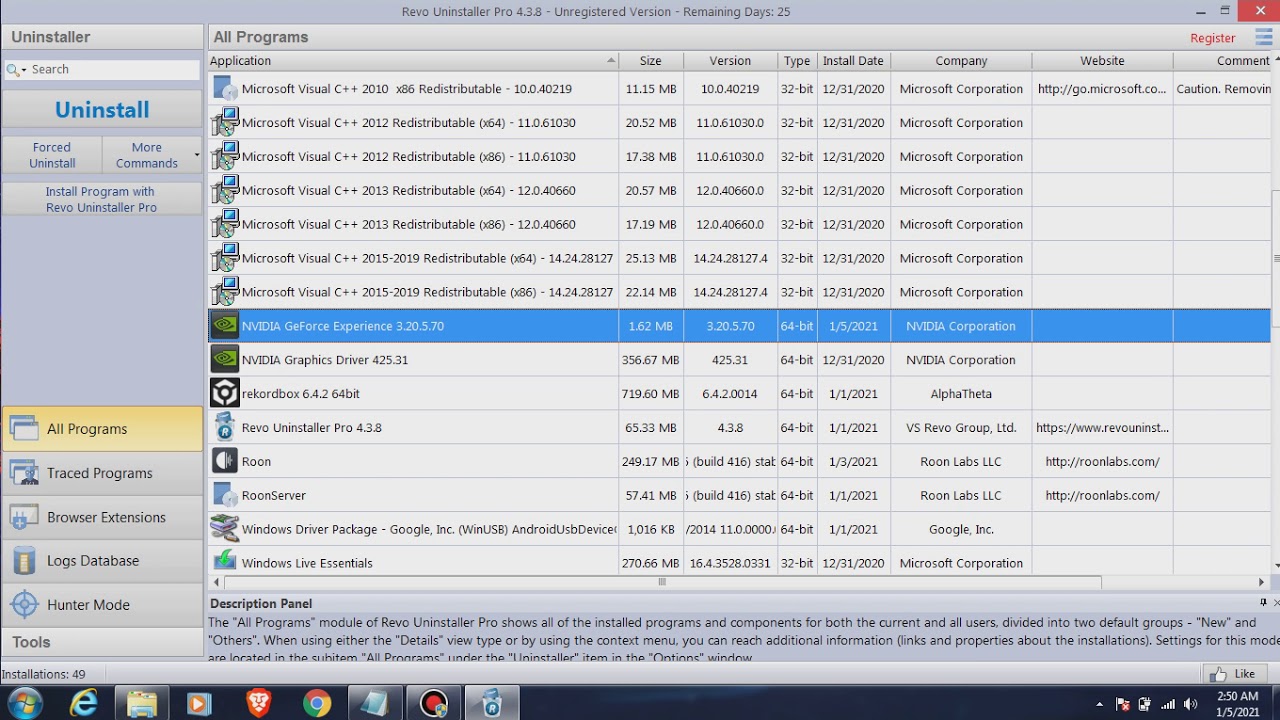Pin the Description Panel

1263,602
